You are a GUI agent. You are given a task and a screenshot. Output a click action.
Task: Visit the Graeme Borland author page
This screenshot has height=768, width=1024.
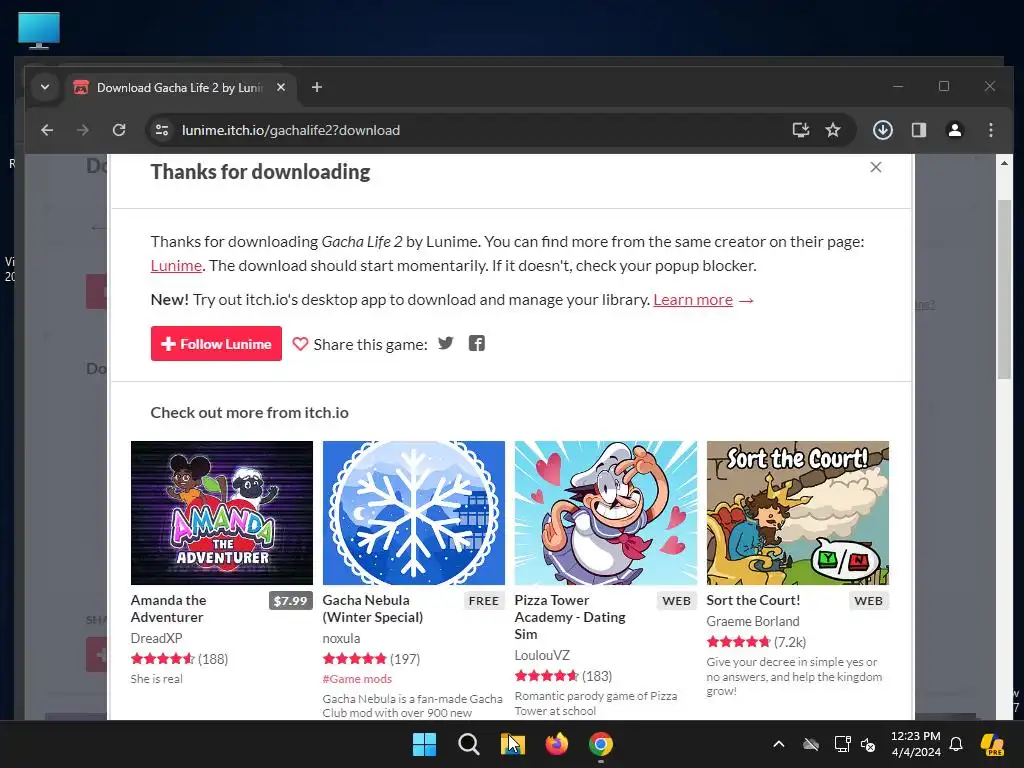(x=753, y=621)
